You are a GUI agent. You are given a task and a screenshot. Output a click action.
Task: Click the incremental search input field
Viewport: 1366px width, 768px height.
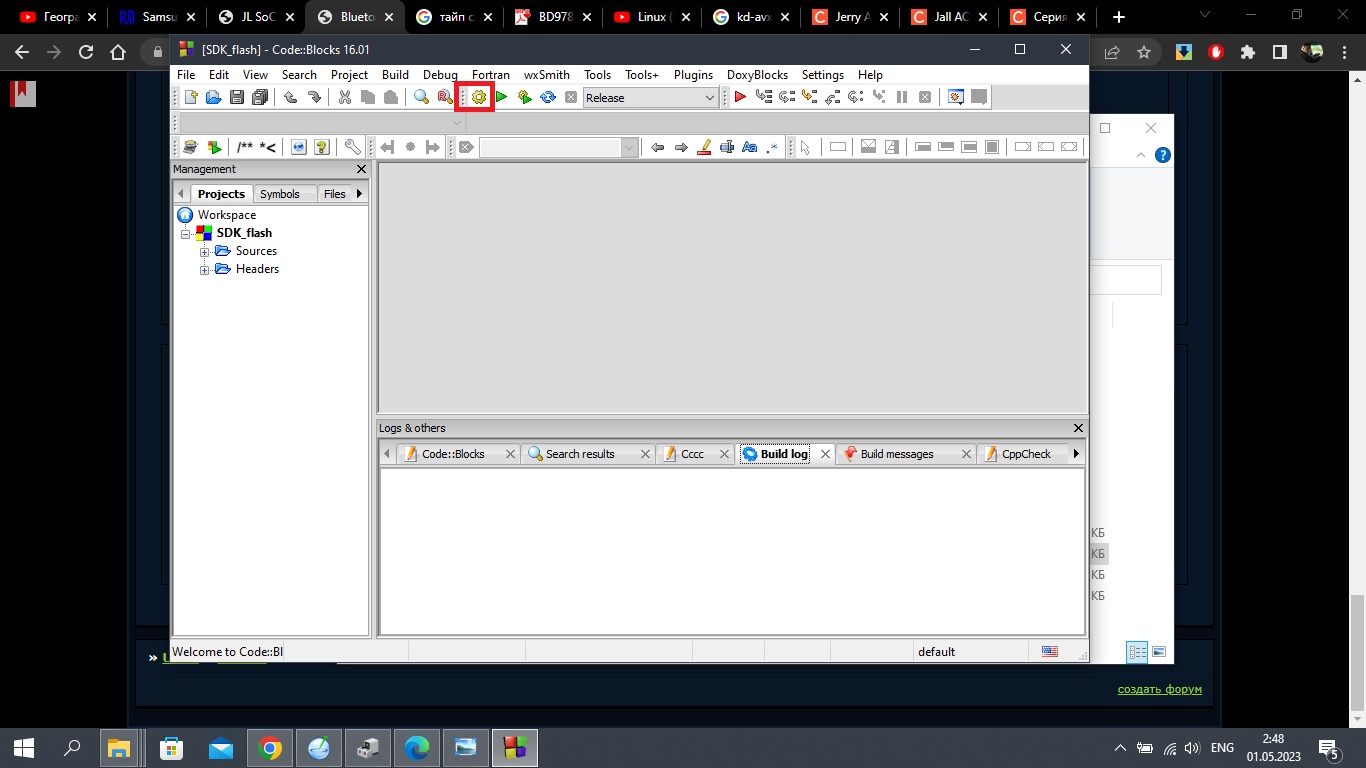[550, 147]
